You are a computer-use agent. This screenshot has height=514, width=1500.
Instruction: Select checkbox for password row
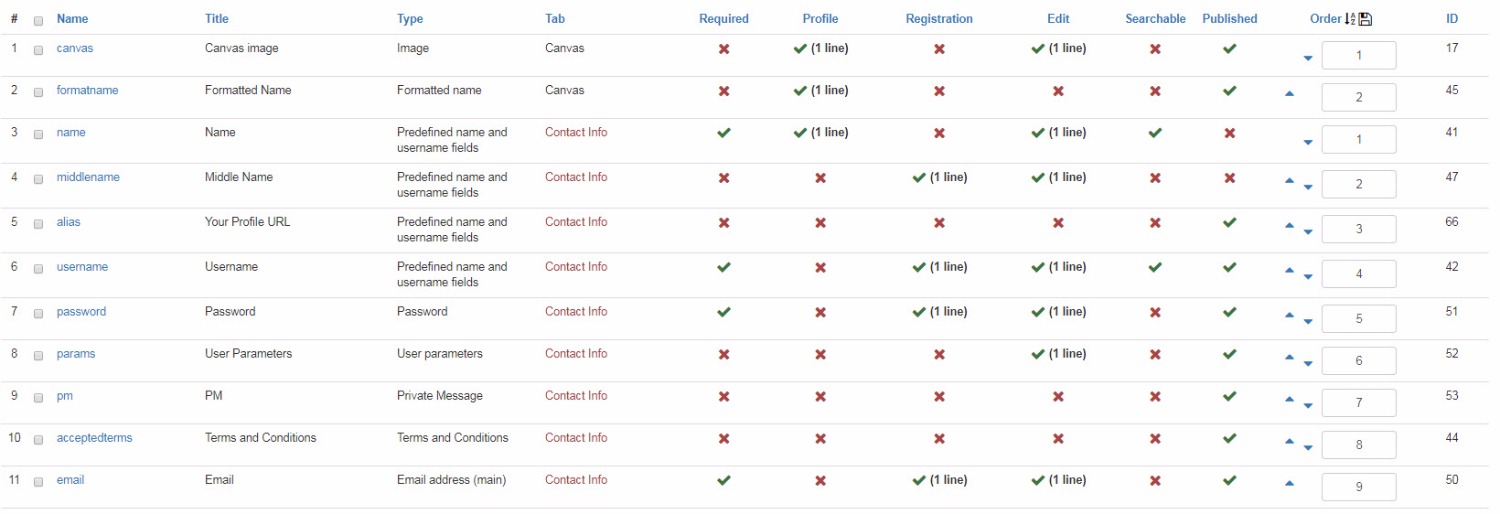38,313
